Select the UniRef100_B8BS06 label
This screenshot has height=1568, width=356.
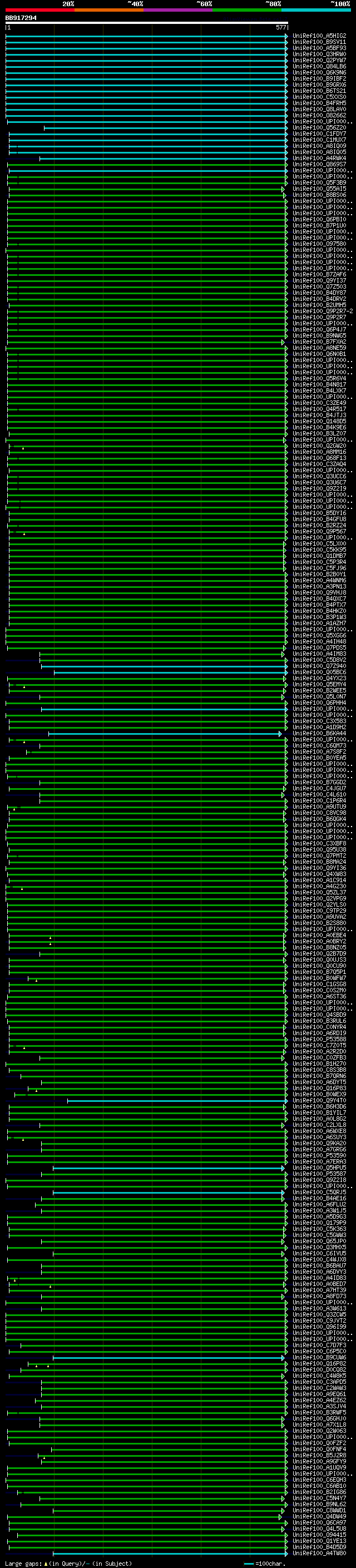pyautogui.click(x=319, y=195)
